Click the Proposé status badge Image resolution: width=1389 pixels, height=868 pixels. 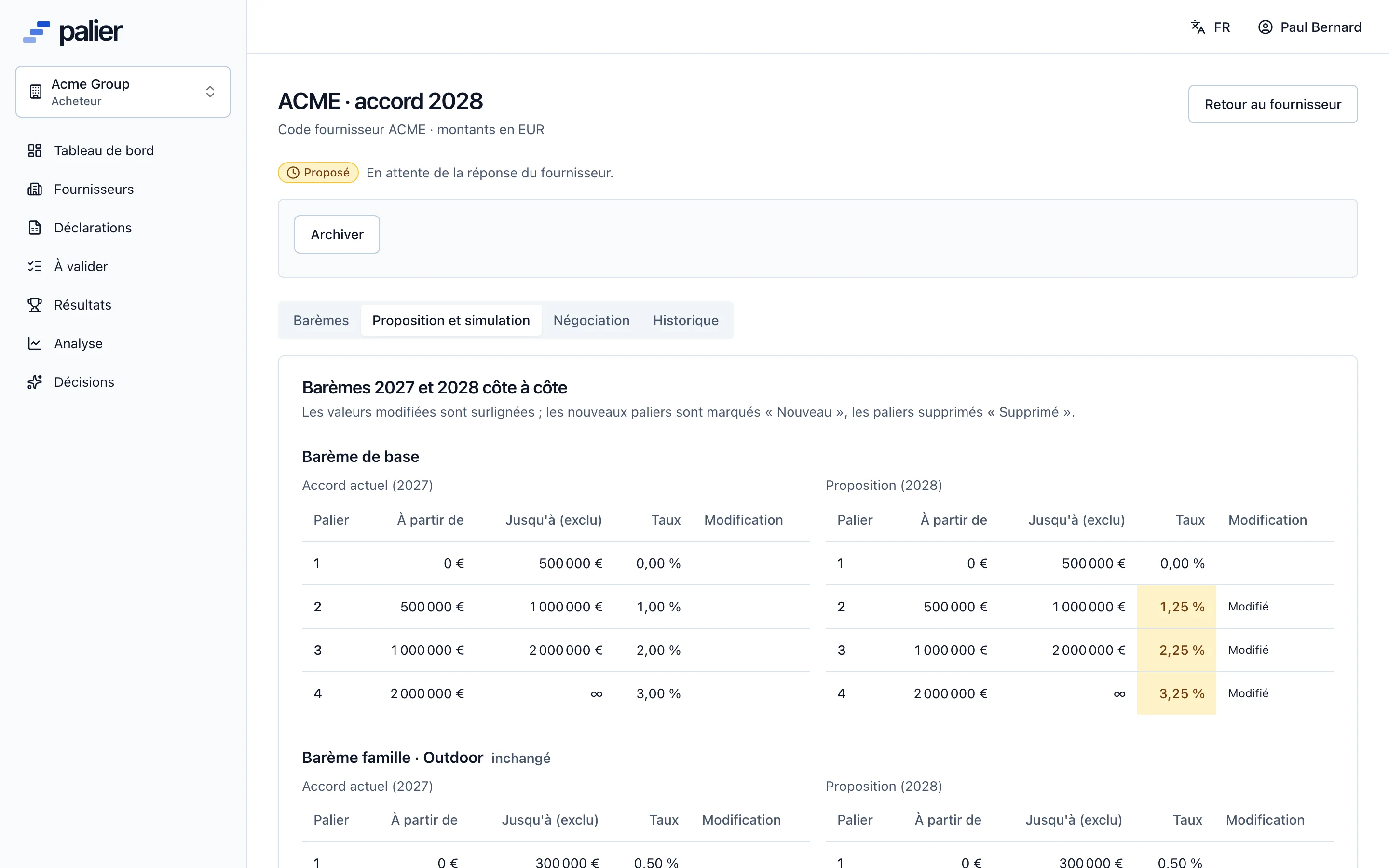click(318, 173)
